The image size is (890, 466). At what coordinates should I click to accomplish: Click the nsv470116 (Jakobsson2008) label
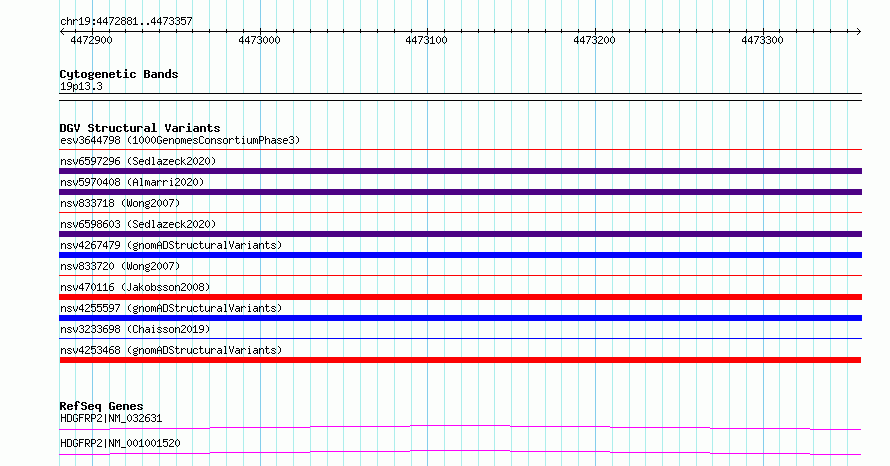click(x=135, y=287)
